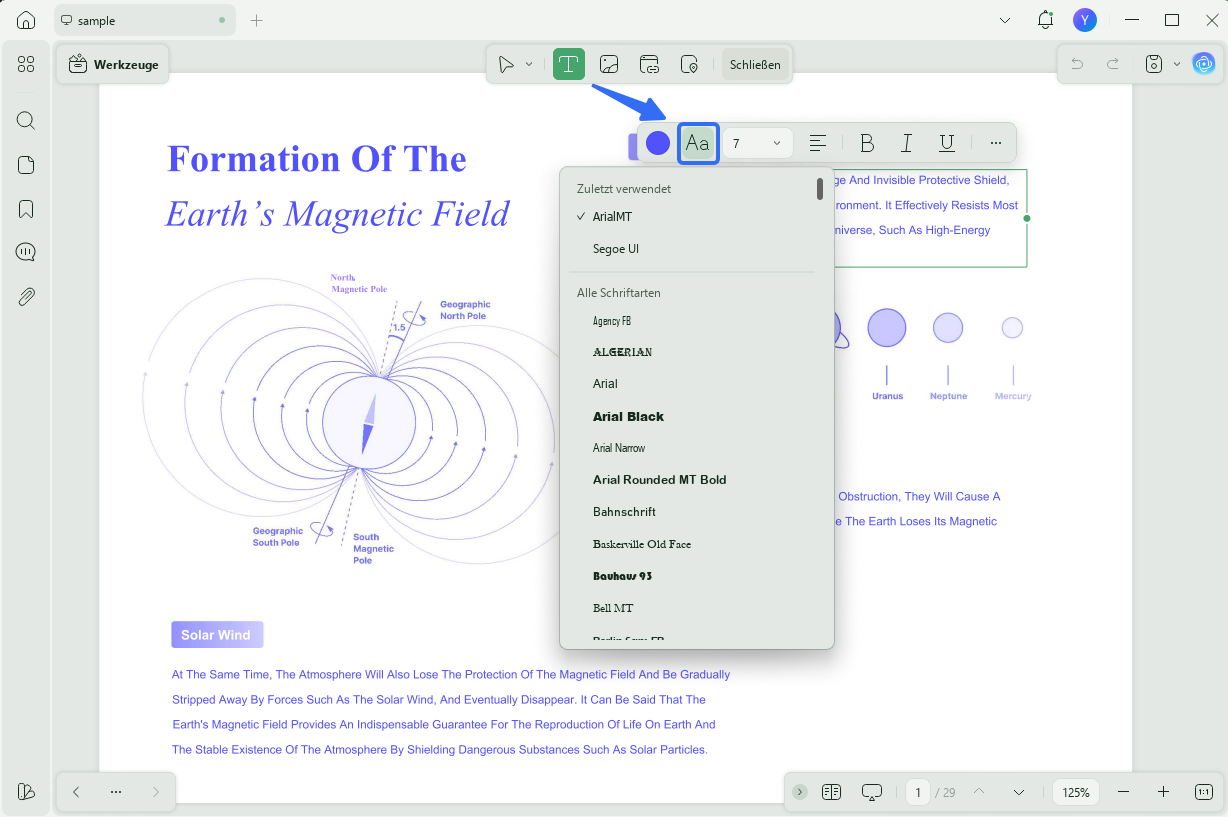
Task: Open the 125% zoom level dropdown
Action: (x=1076, y=792)
